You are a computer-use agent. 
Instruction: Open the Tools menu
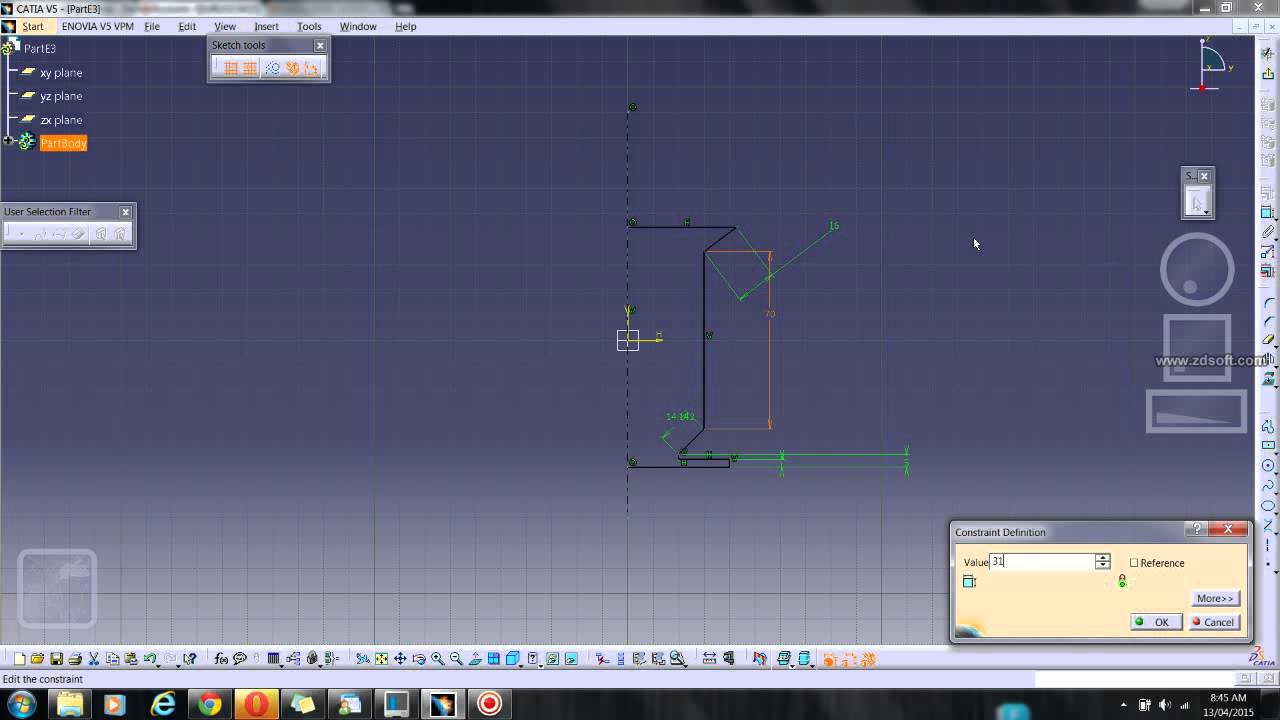click(x=309, y=26)
